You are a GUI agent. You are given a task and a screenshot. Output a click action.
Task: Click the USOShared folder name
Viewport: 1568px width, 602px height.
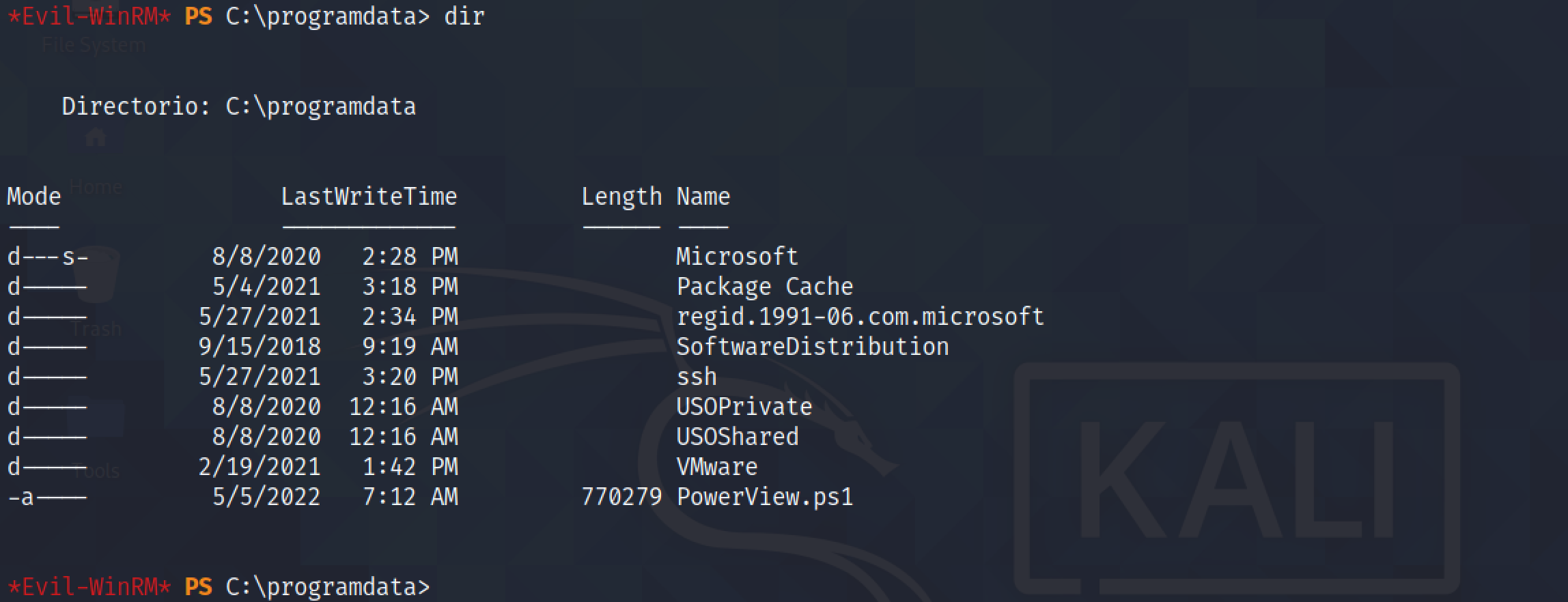pos(737,437)
